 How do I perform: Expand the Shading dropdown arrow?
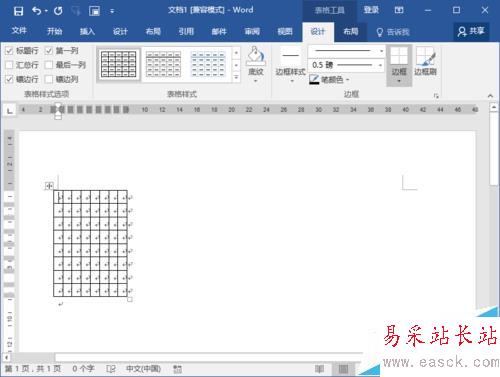click(256, 81)
